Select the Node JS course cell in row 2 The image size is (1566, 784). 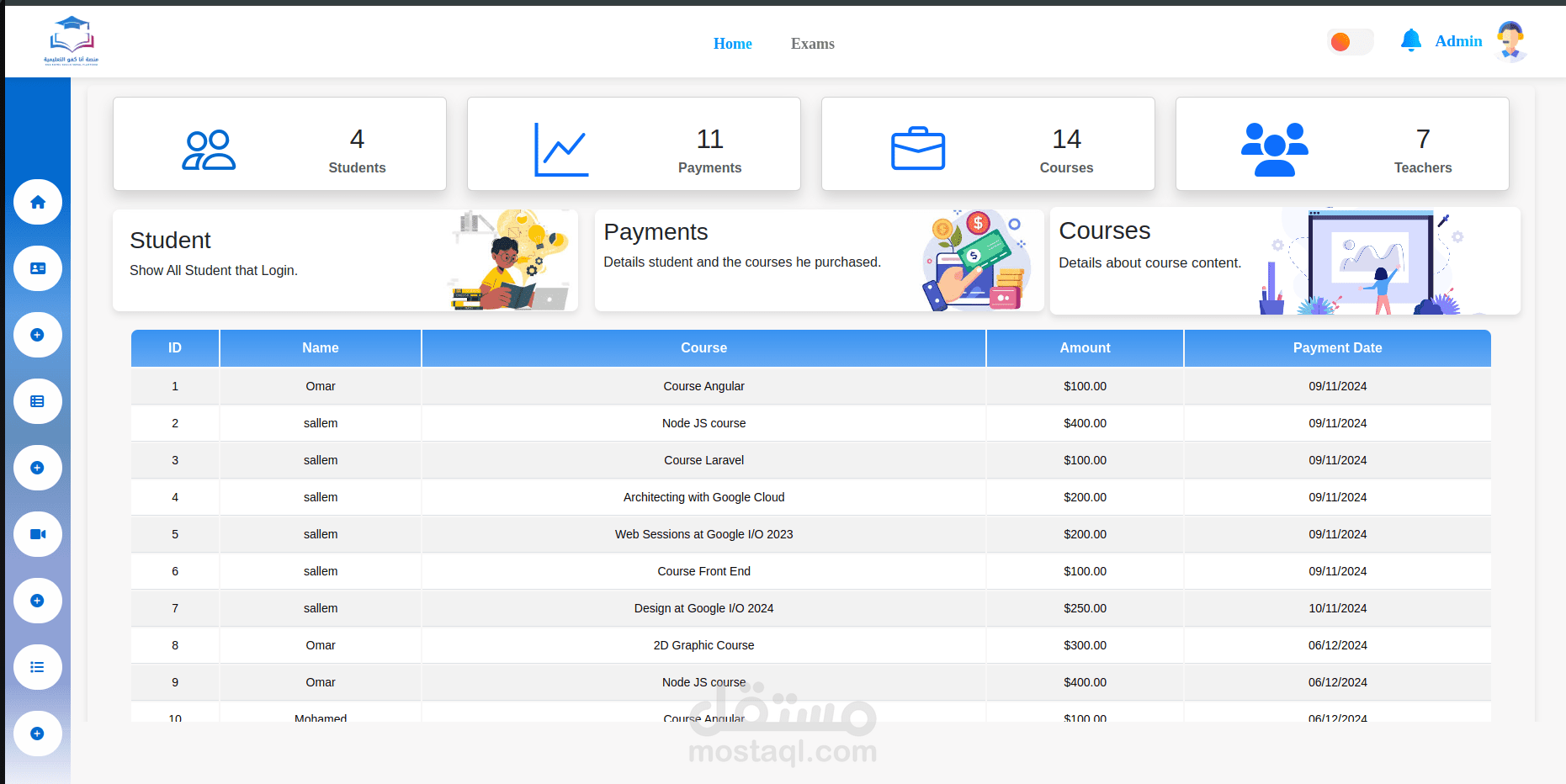[703, 423]
